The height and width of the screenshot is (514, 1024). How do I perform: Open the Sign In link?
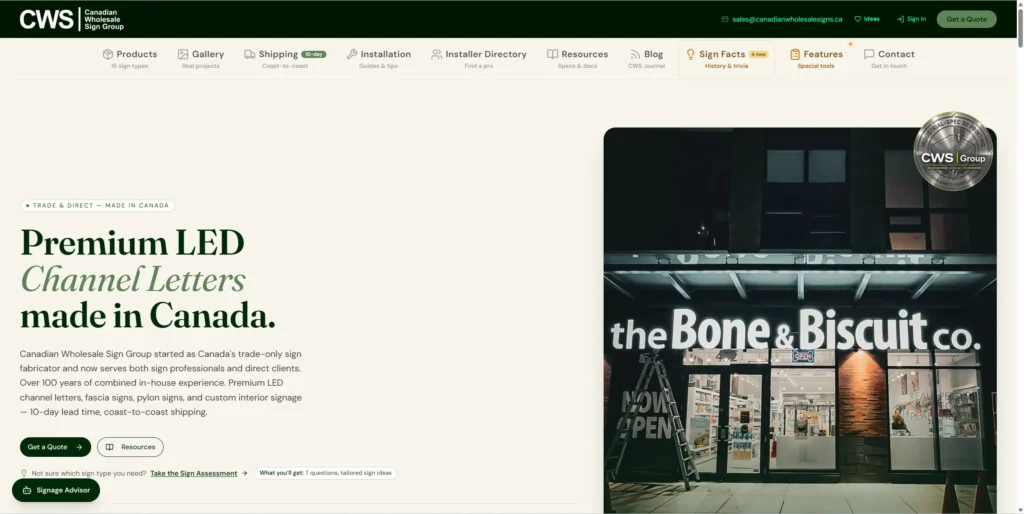click(911, 19)
